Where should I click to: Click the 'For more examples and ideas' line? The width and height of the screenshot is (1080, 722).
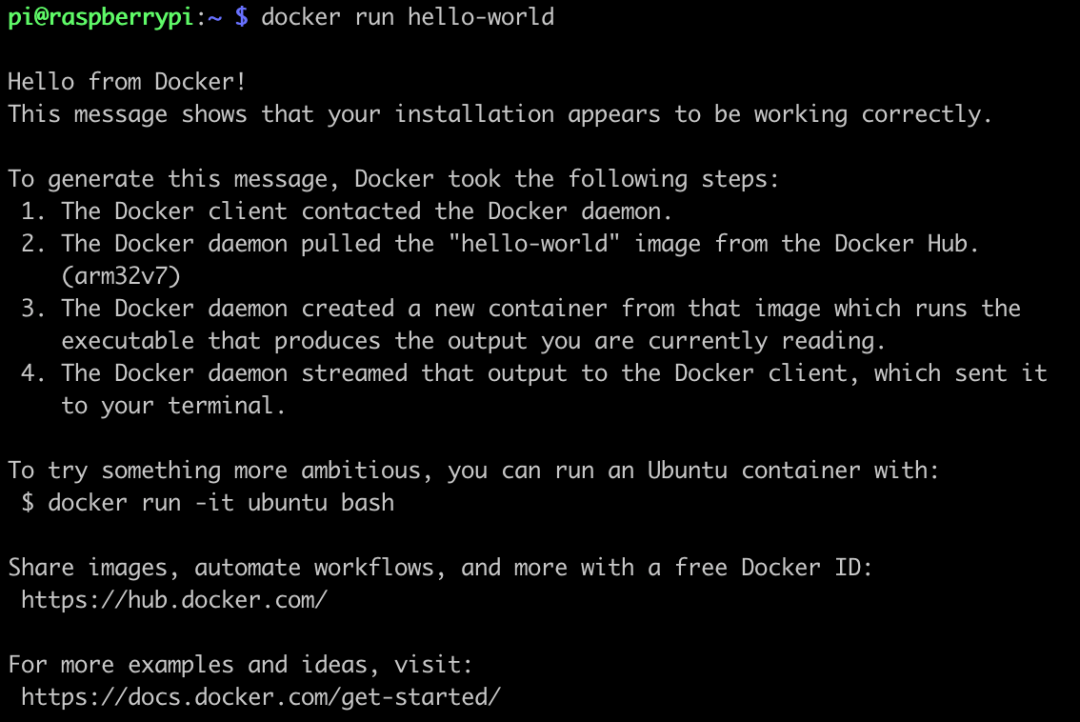240,665
